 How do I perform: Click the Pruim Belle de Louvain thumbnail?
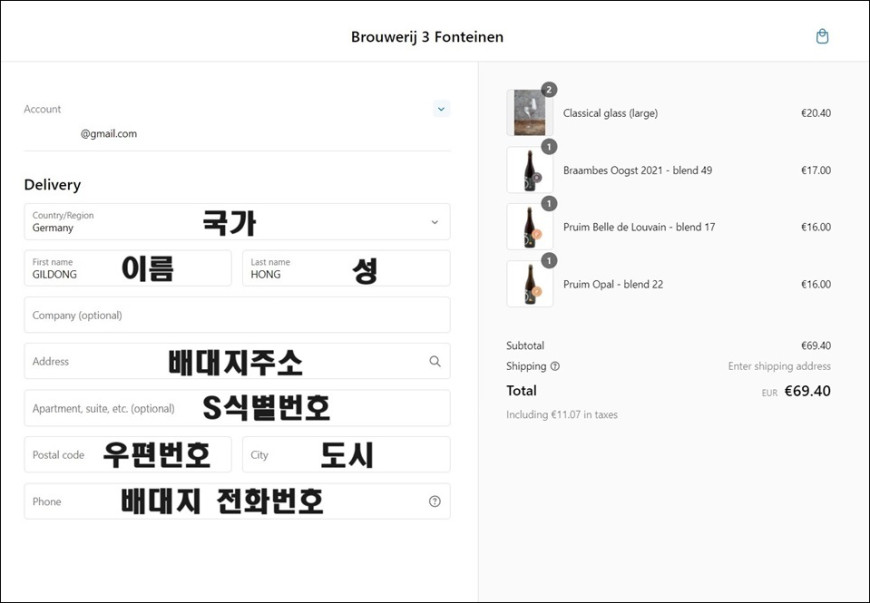pyautogui.click(x=529, y=227)
